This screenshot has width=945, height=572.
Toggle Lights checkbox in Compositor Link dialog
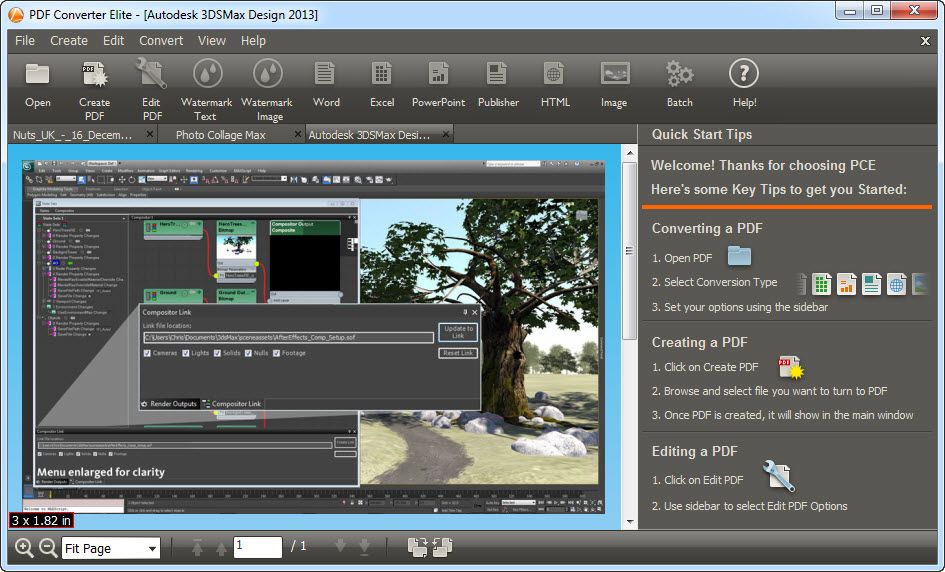click(x=186, y=353)
